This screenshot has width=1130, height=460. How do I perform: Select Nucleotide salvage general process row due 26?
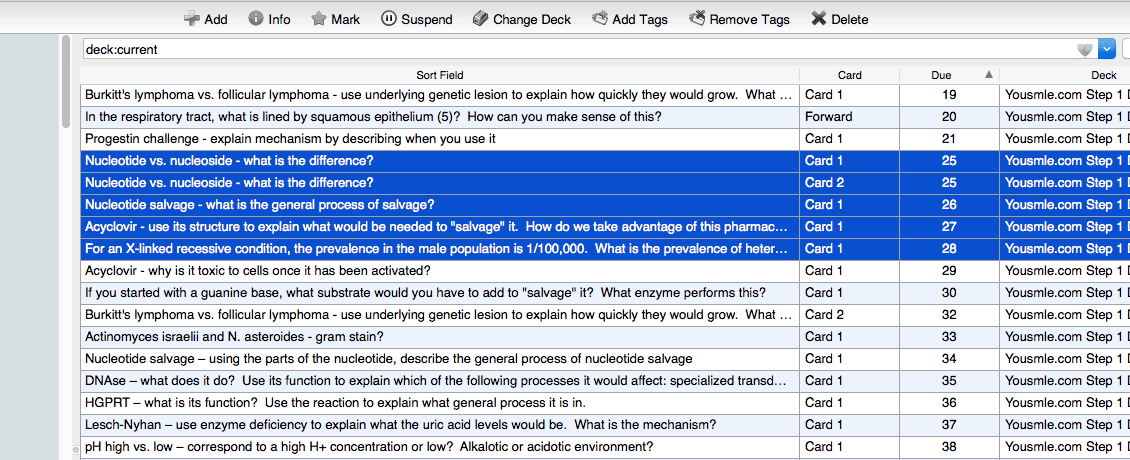tap(605, 205)
